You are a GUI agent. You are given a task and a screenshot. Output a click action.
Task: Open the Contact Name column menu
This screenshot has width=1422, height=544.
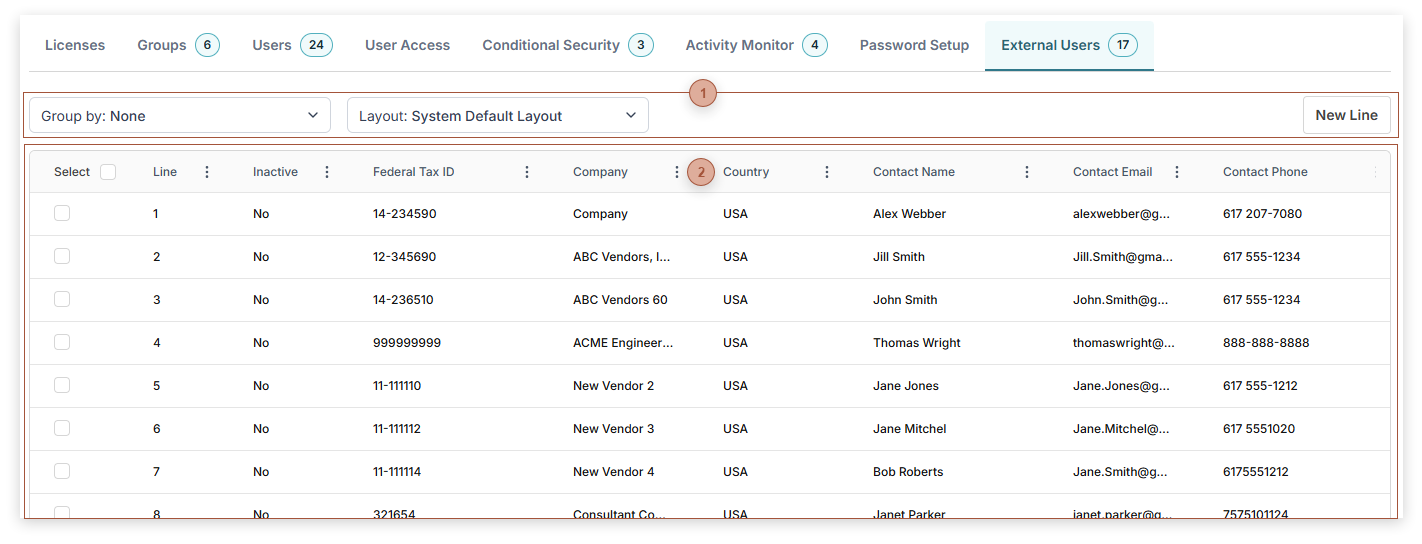[x=1027, y=172]
